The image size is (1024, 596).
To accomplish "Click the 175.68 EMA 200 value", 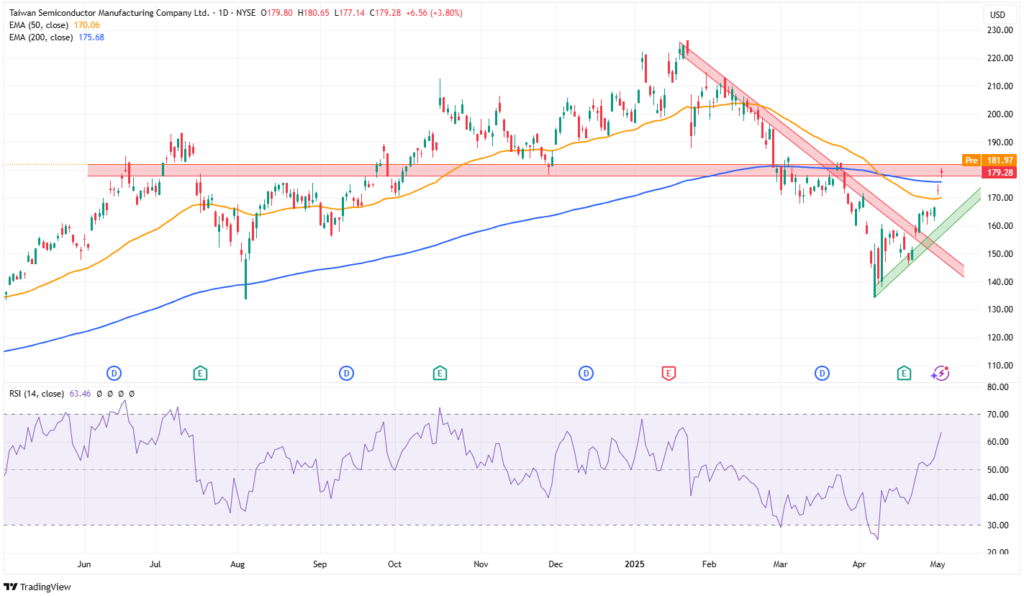I will (x=91, y=37).
